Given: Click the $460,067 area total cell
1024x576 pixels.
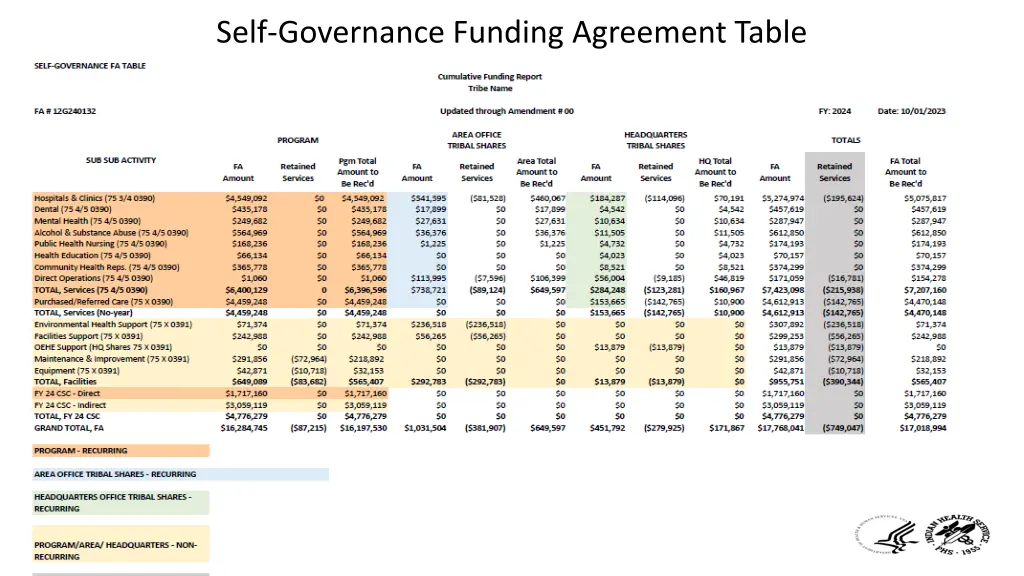Looking at the screenshot, I should click(548, 198).
